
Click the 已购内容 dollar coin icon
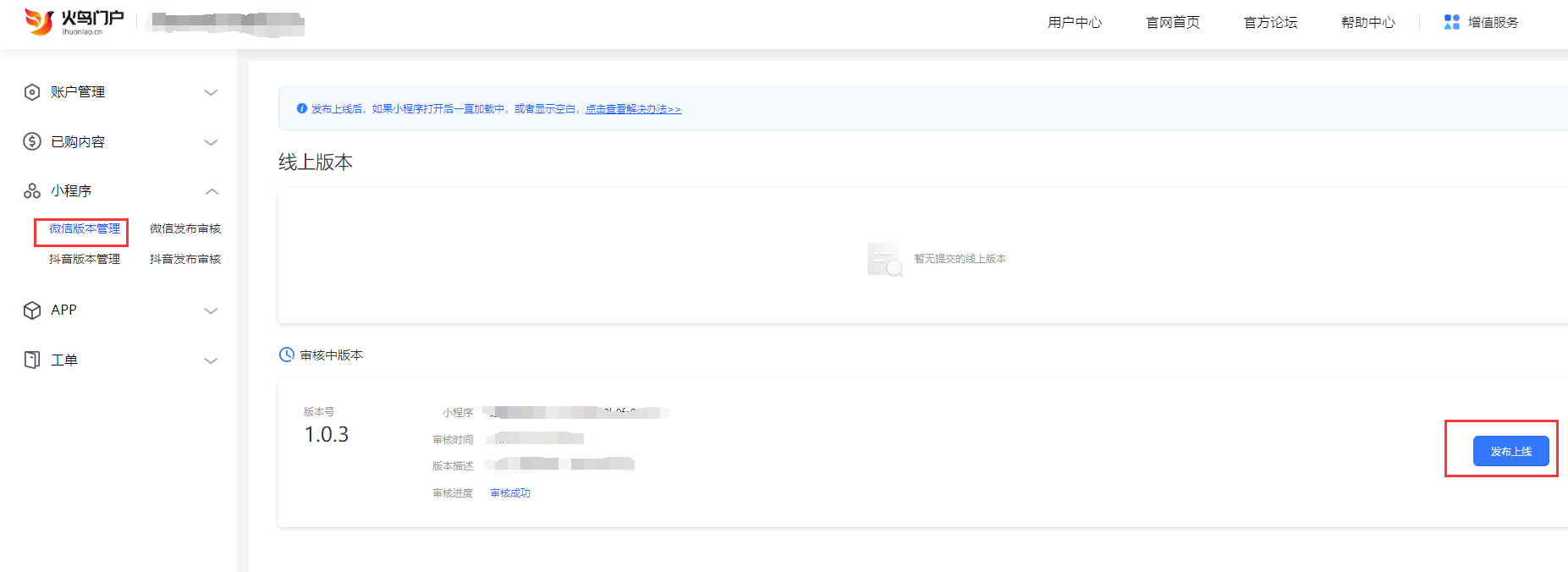[x=32, y=141]
